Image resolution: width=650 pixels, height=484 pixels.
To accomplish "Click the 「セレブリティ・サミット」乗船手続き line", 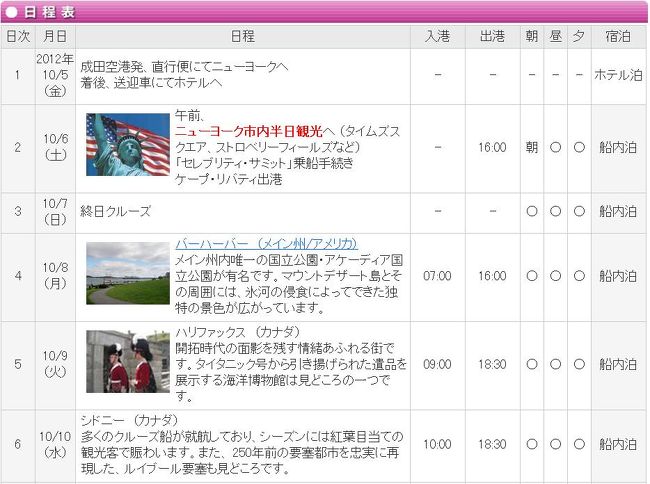I will click(x=264, y=163).
